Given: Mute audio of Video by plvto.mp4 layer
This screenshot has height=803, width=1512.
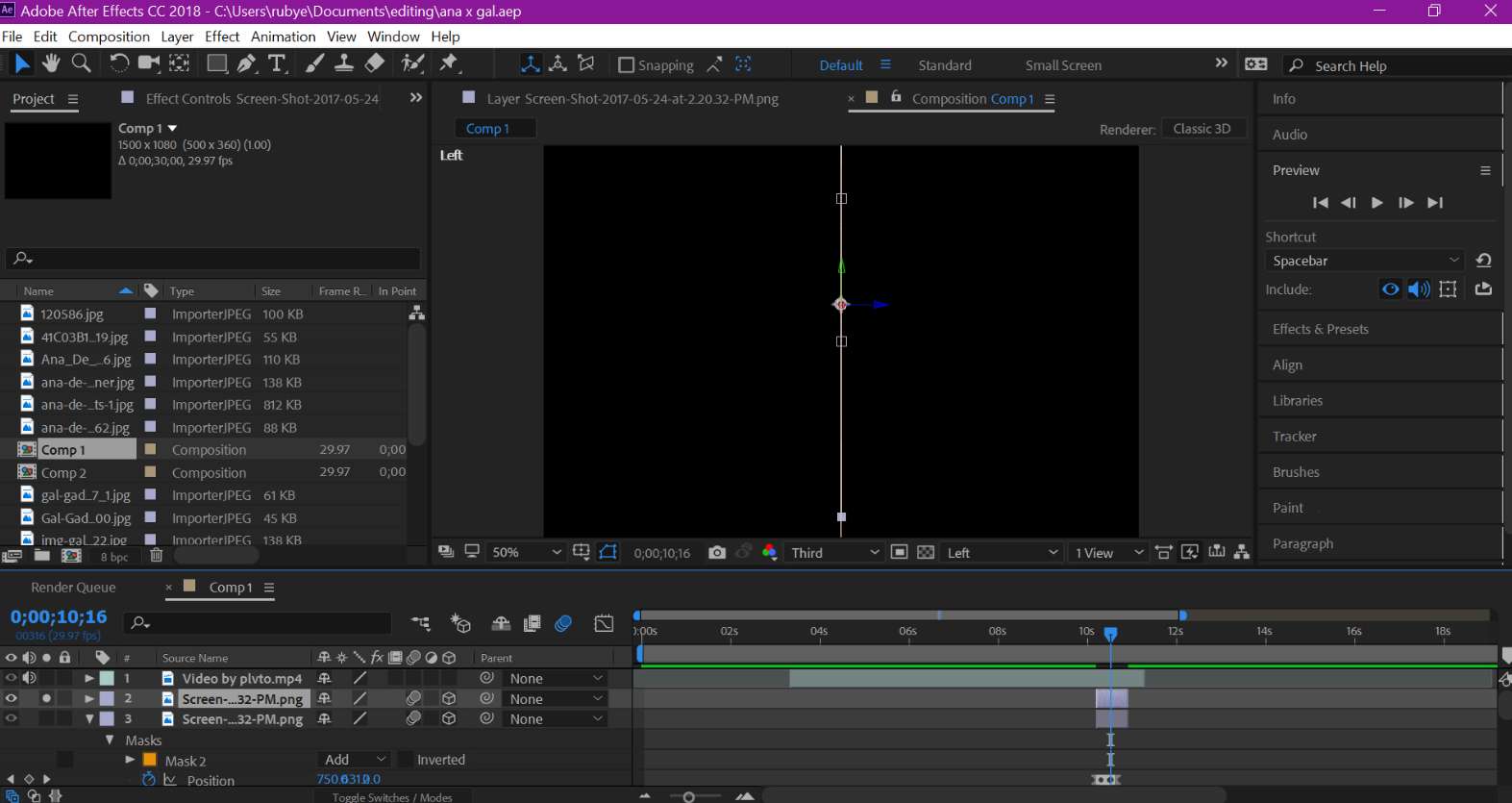Looking at the screenshot, I should [29, 678].
